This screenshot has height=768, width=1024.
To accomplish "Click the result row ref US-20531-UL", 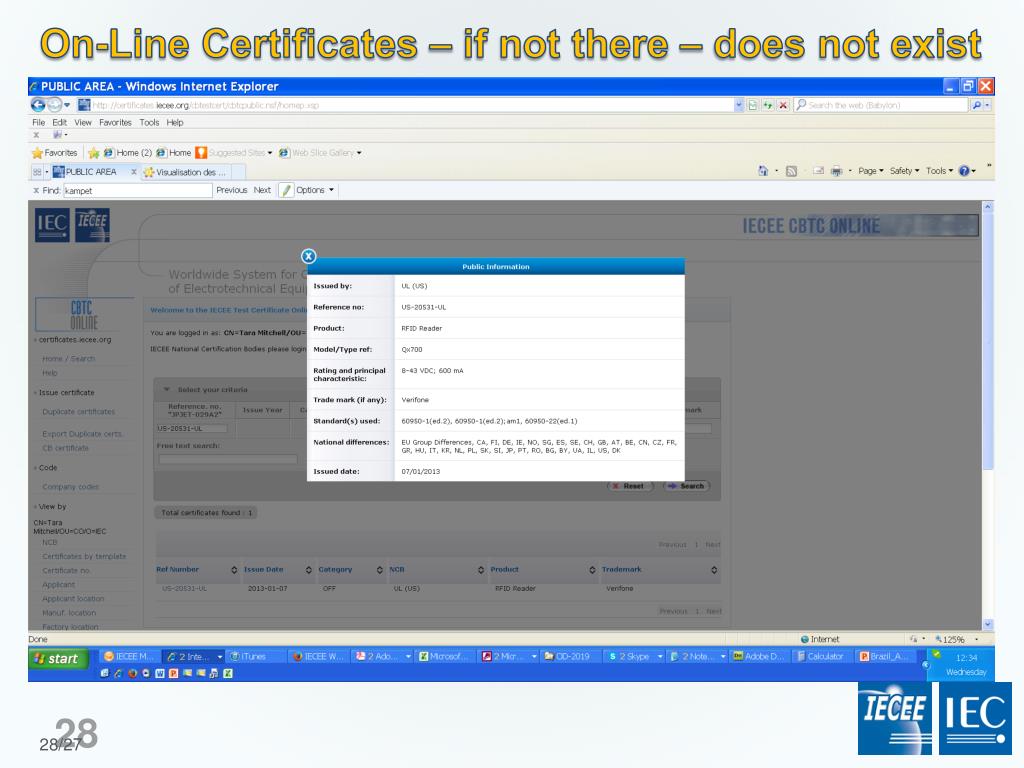I will coord(184,588).
